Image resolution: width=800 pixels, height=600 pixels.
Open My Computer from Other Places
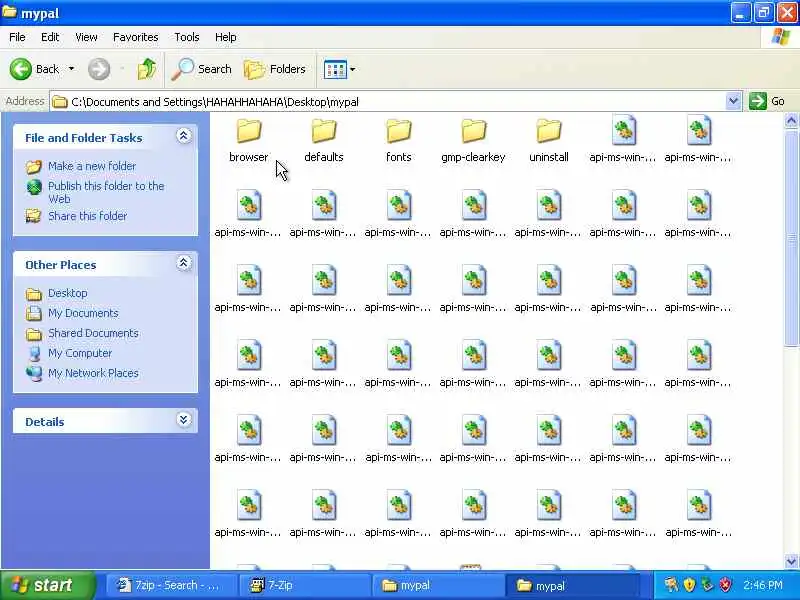point(80,353)
